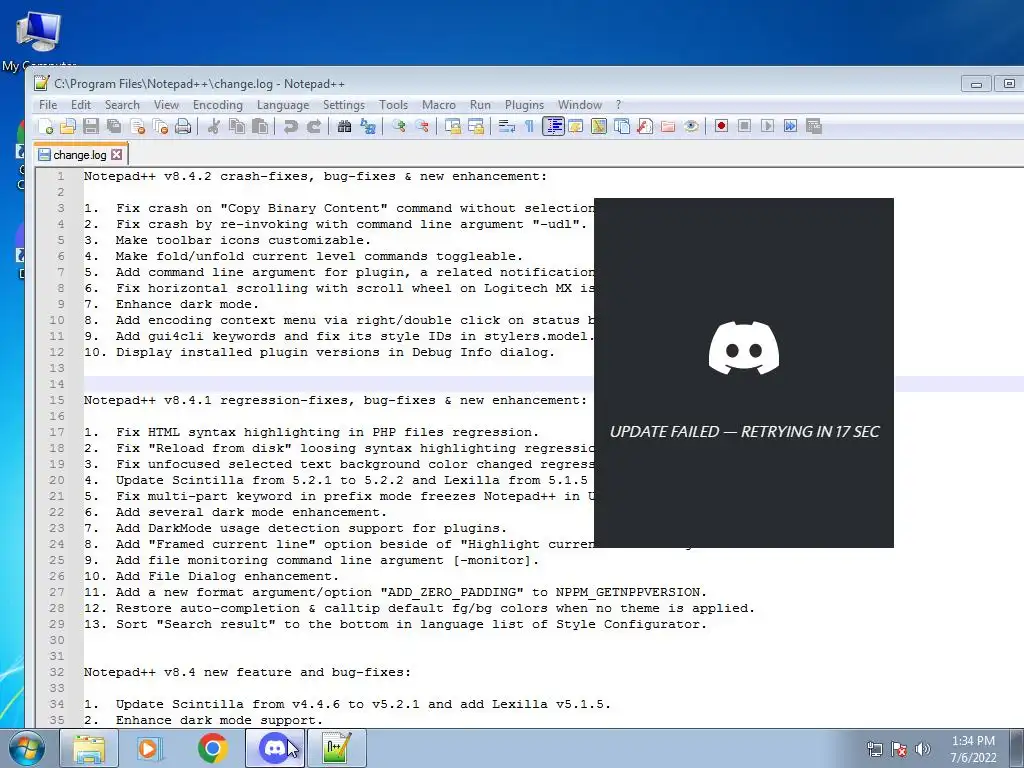Toggle synchronized vertical scrolling
The image size is (1024, 768).
click(x=453, y=126)
